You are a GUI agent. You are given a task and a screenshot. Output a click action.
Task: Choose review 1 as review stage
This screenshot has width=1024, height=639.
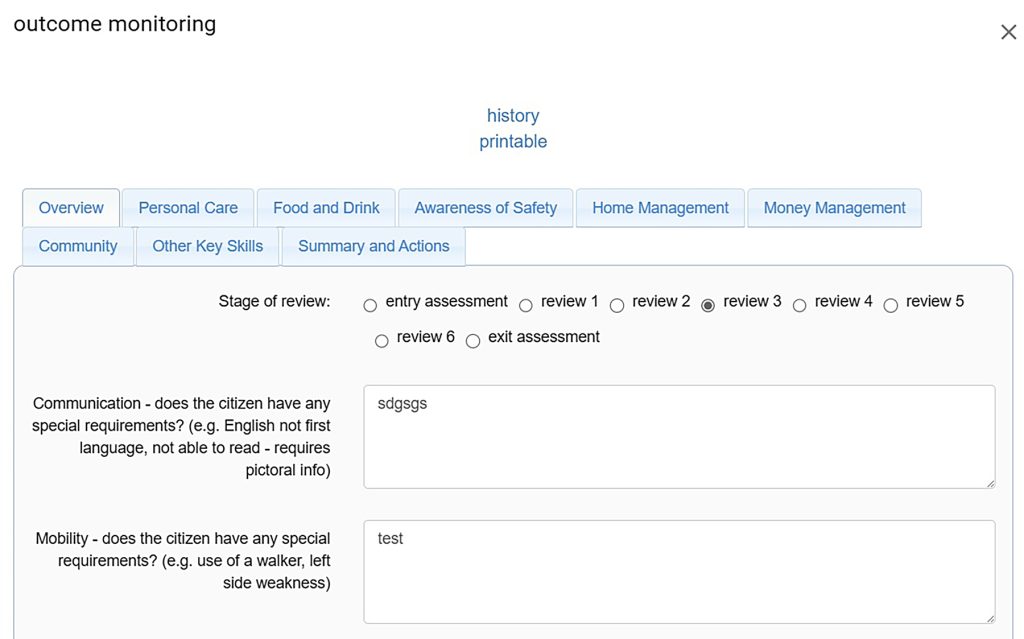pyautogui.click(x=526, y=306)
